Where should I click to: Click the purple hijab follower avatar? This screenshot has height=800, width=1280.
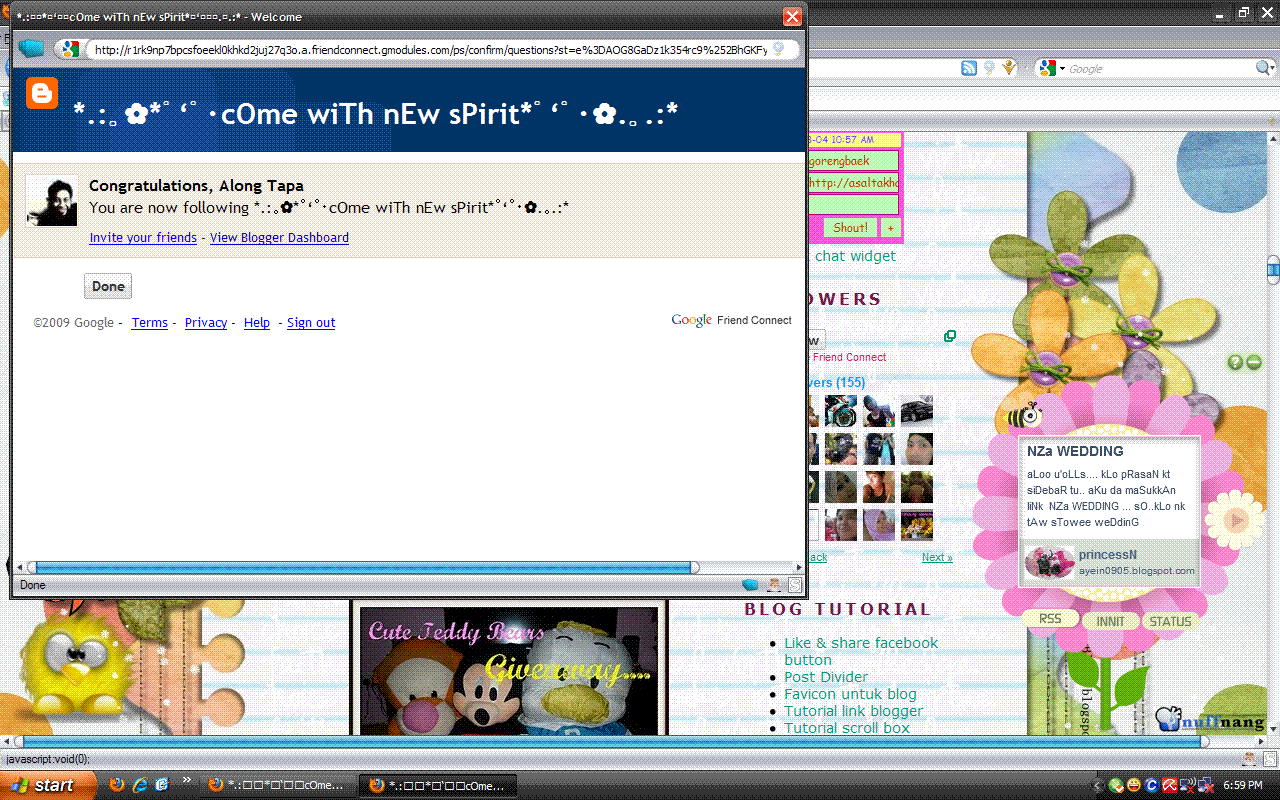coord(879,525)
